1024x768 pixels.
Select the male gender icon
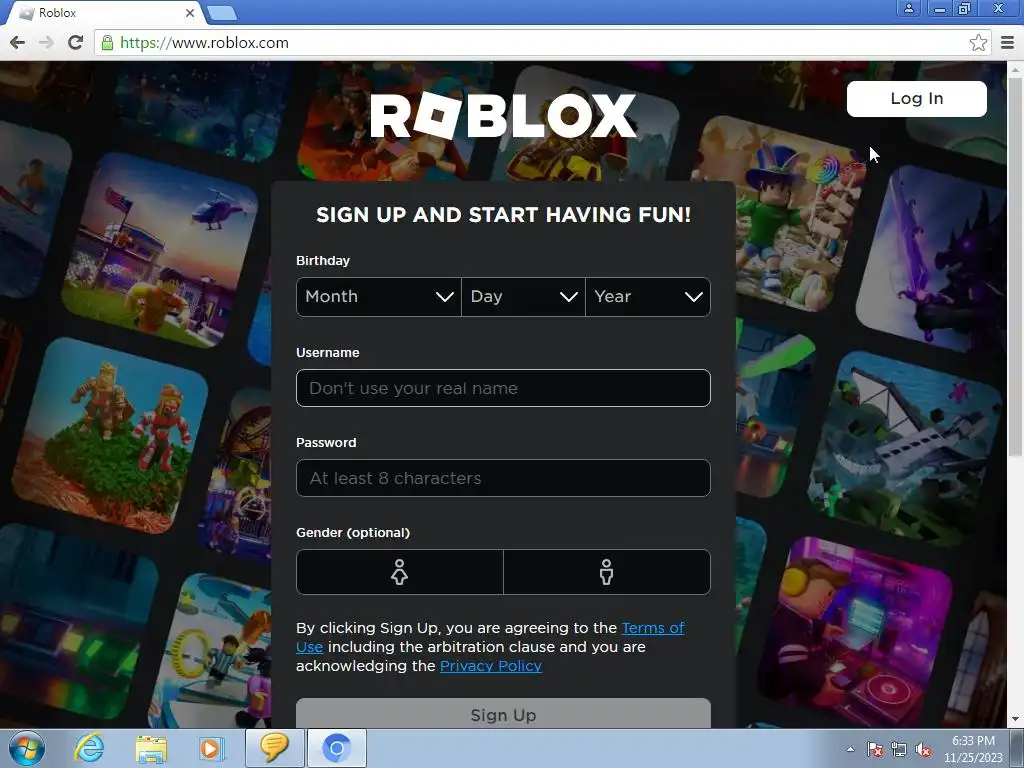click(607, 572)
